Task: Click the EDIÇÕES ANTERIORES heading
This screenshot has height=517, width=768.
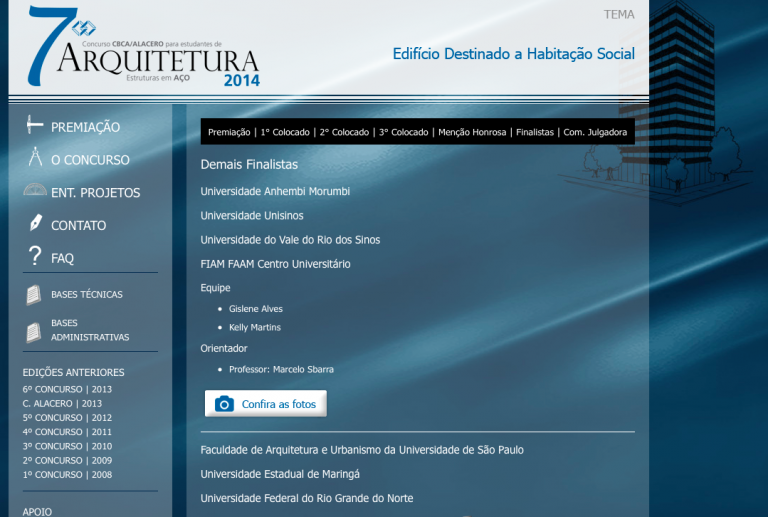Action: (73, 373)
